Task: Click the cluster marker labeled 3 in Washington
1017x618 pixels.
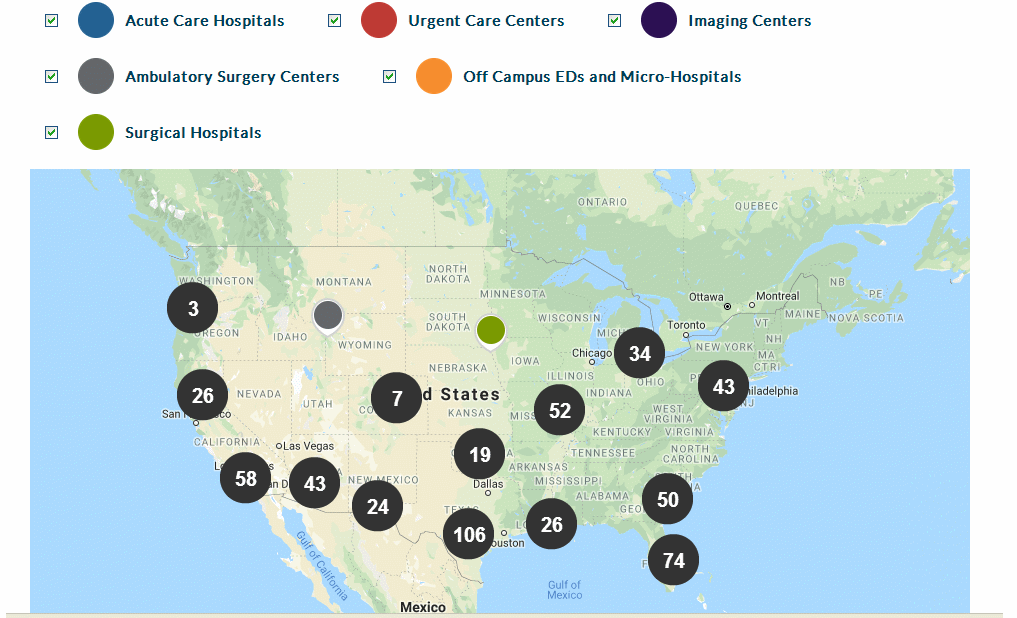Action: [193, 308]
